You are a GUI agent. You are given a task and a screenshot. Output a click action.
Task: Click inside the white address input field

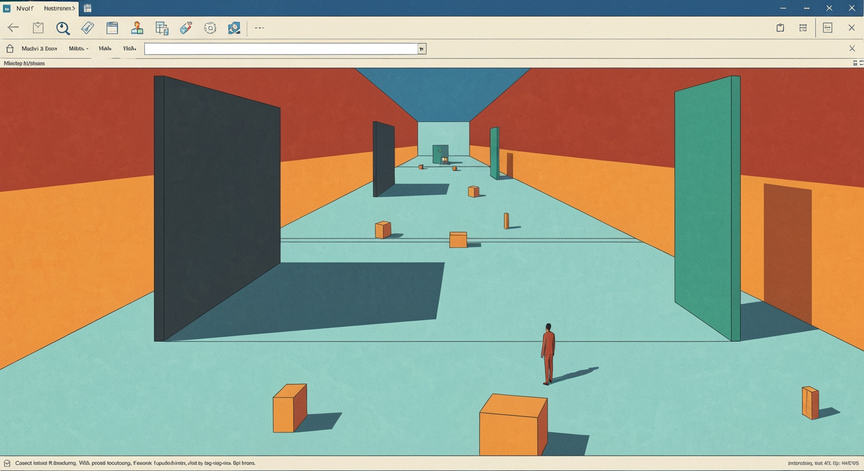point(281,49)
